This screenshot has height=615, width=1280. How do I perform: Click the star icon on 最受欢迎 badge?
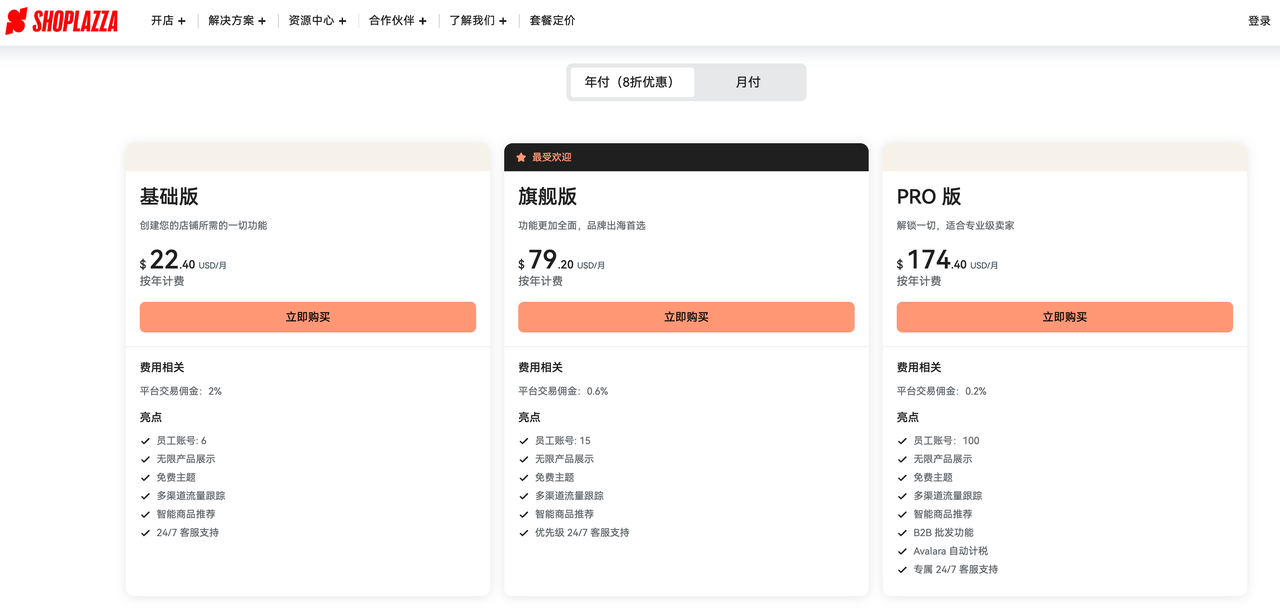[x=520, y=157]
